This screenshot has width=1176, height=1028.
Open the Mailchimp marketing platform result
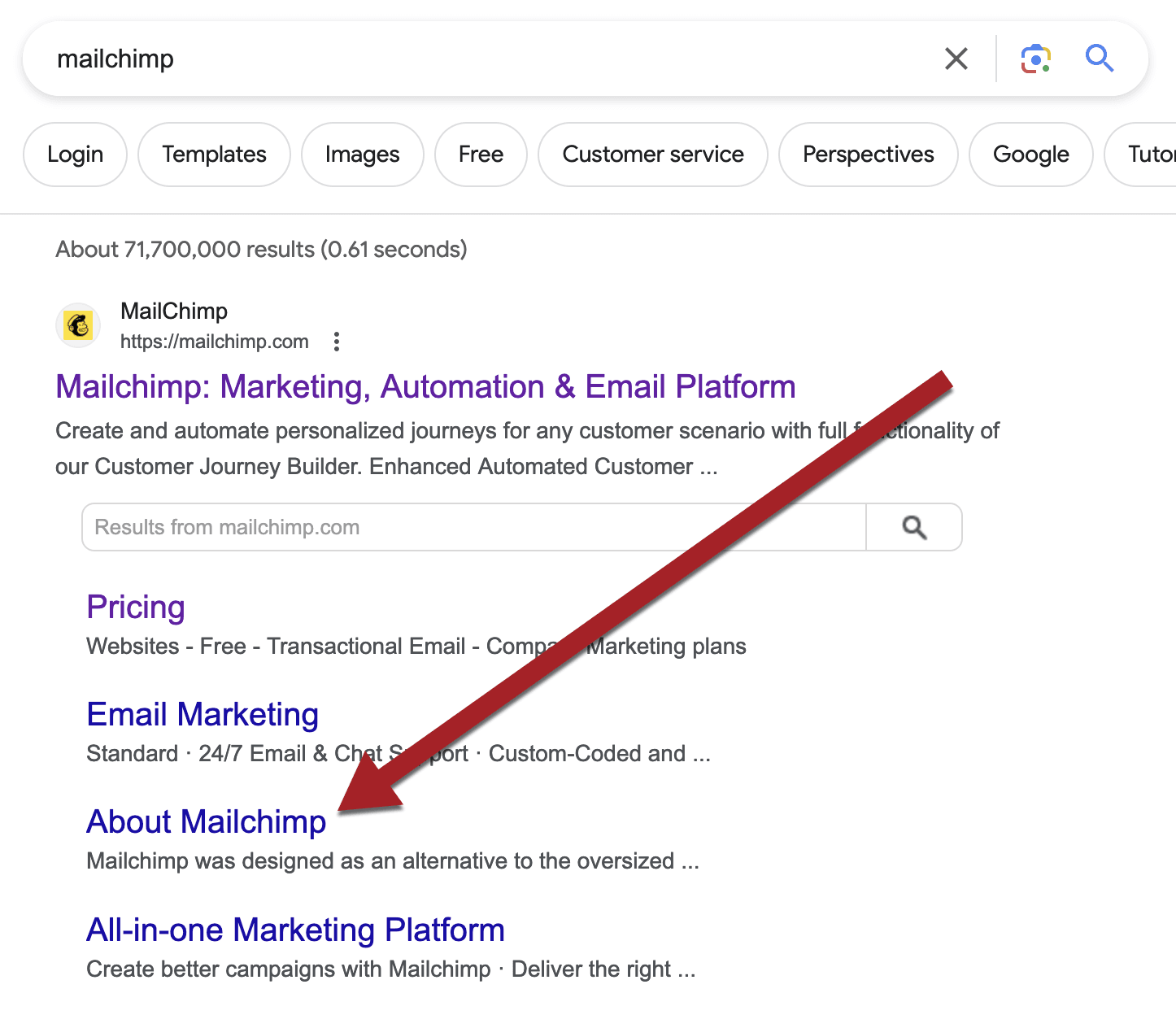[425, 387]
